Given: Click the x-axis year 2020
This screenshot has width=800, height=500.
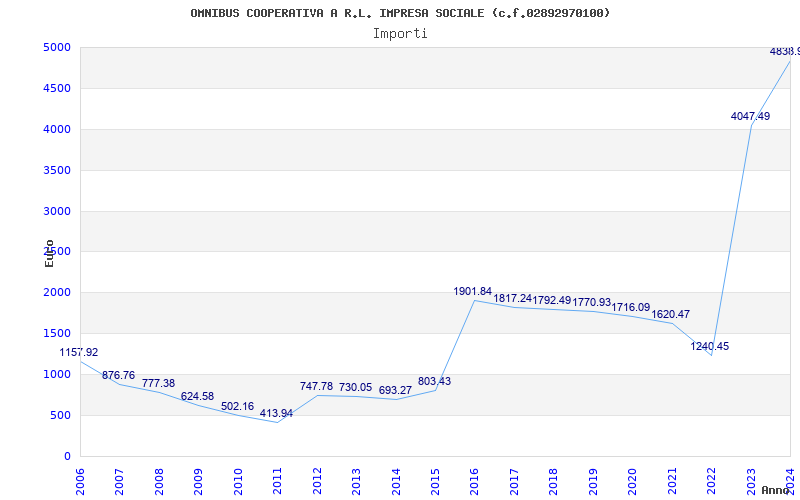Looking at the screenshot, I should coord(633,482).
